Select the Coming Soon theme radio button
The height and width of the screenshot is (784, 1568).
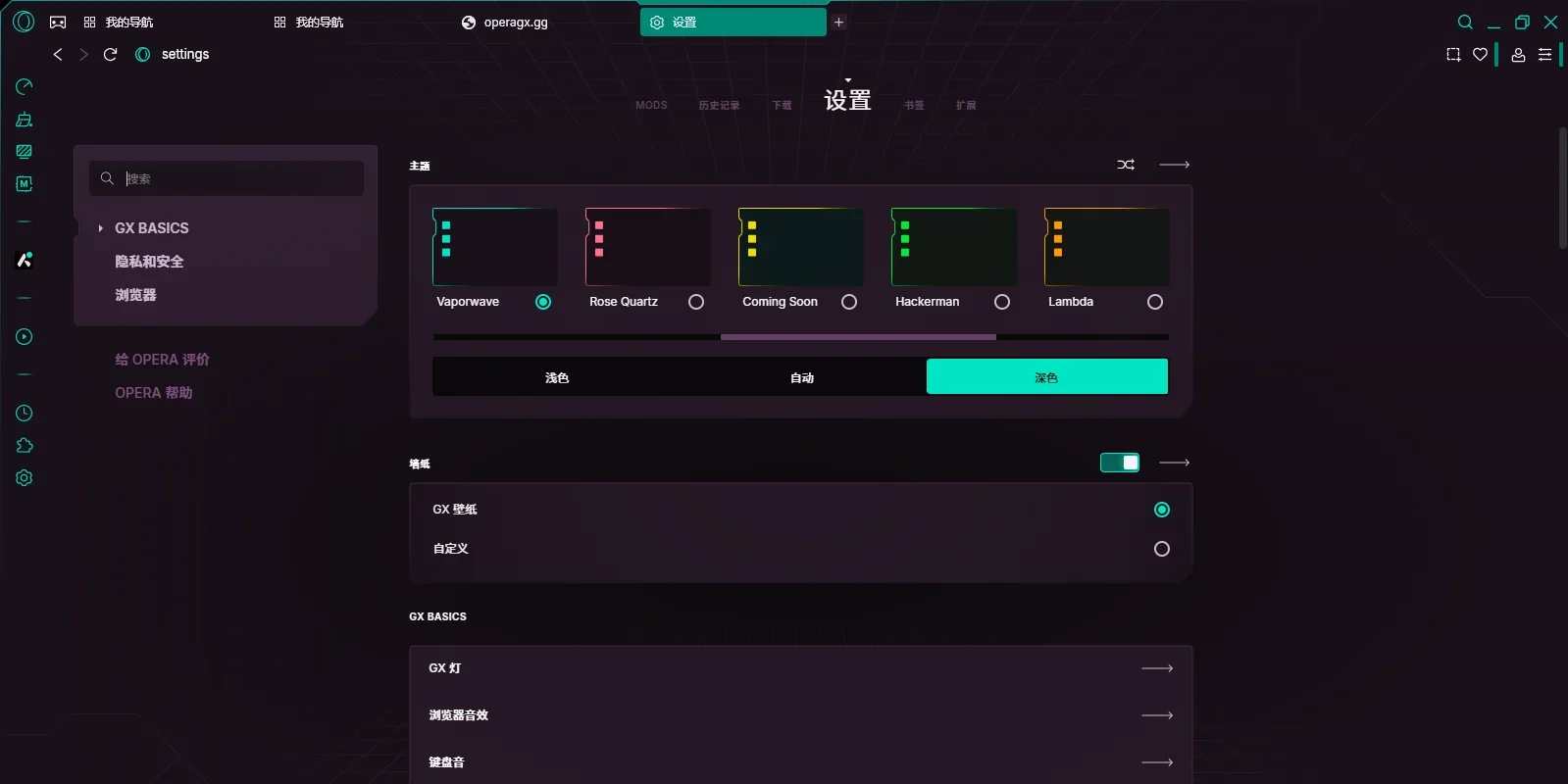(849, 302)
